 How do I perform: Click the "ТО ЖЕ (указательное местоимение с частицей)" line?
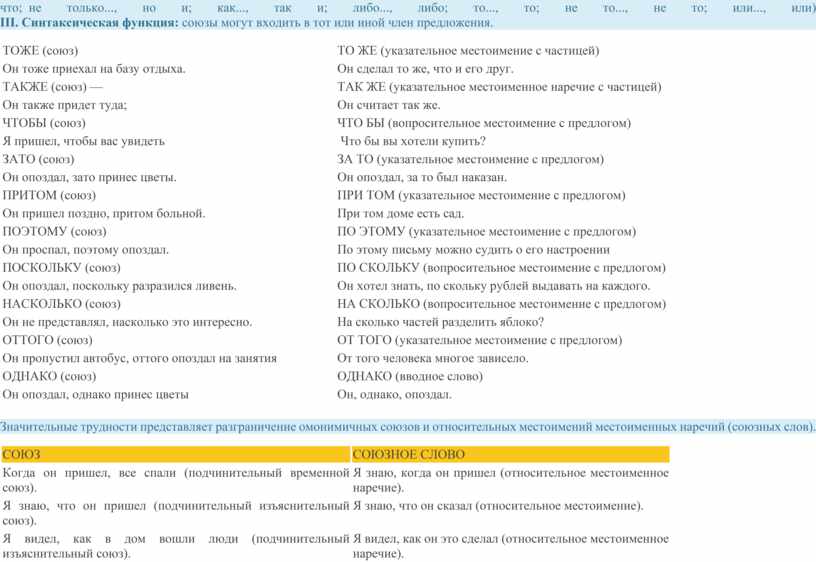click(x=468, y=50)
